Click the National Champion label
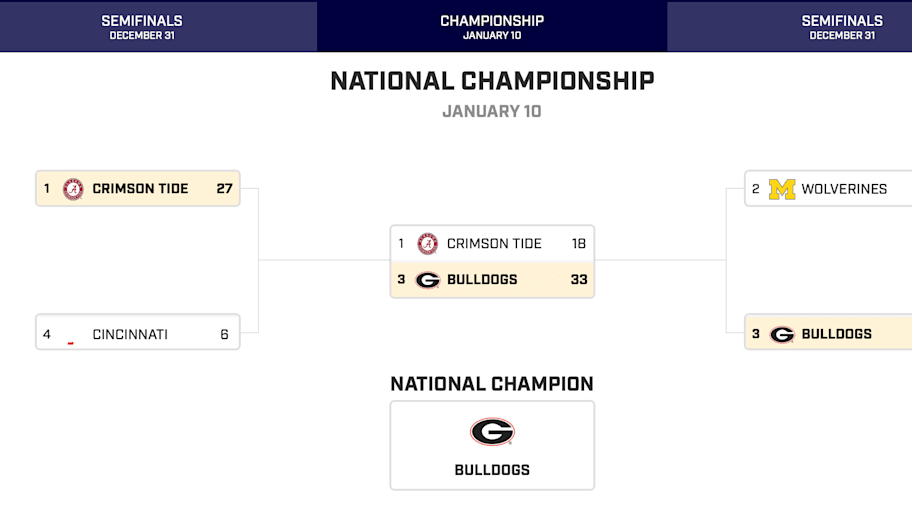Screen dimensions: 912x513 tap(492, 384)
